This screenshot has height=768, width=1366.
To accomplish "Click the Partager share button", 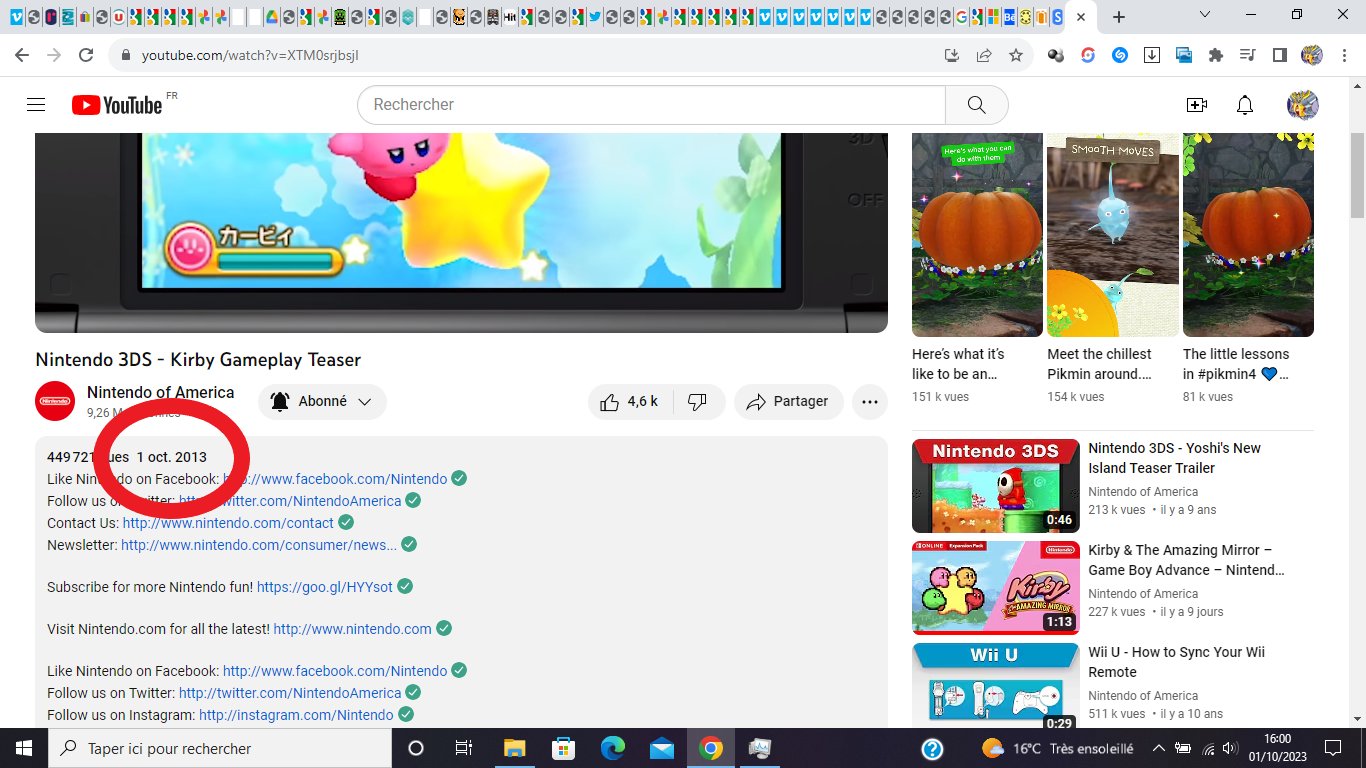I will click(x=788, y=402).
